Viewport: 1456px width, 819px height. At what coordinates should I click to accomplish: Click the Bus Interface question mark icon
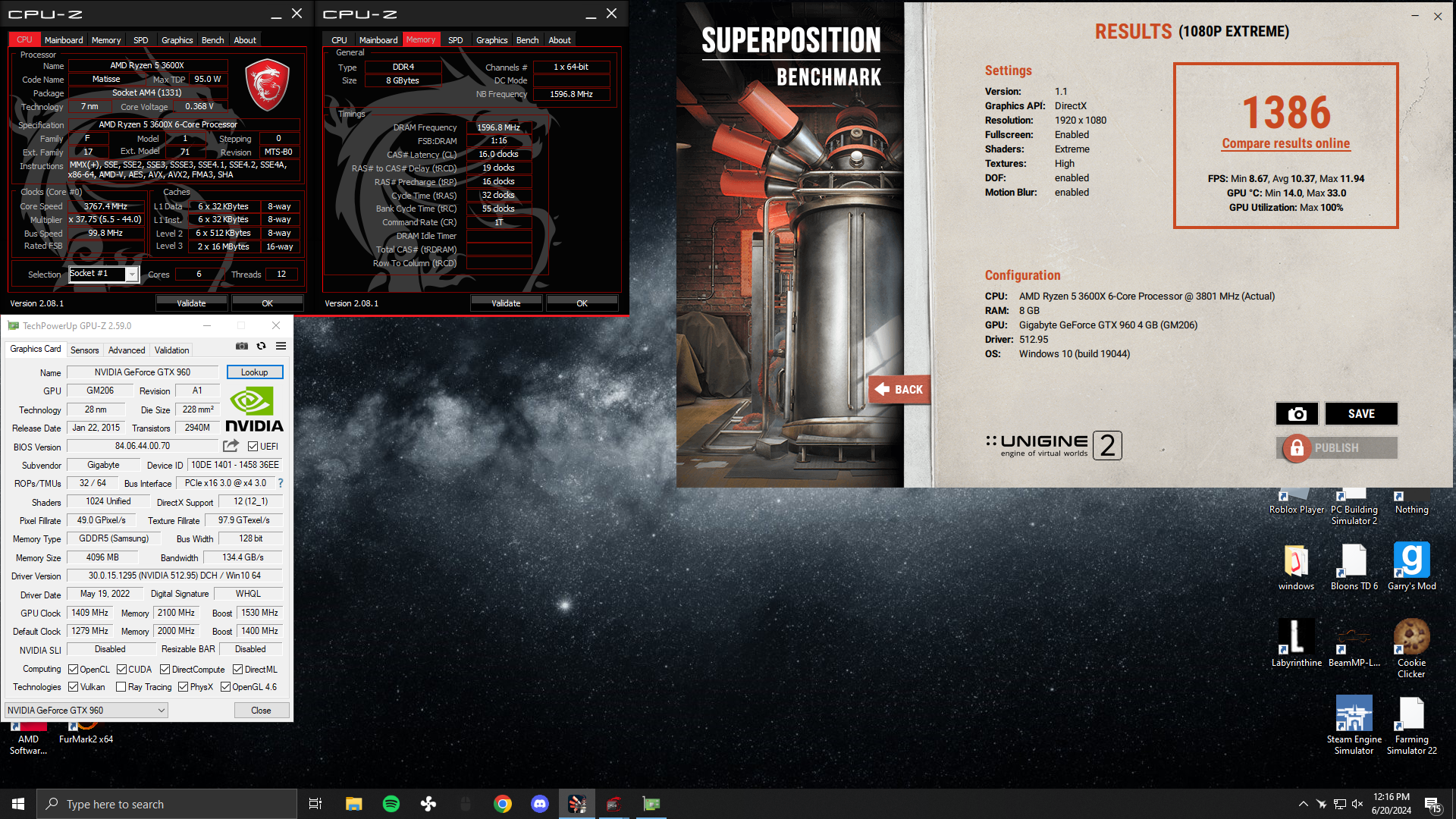(x=281, y=483)
